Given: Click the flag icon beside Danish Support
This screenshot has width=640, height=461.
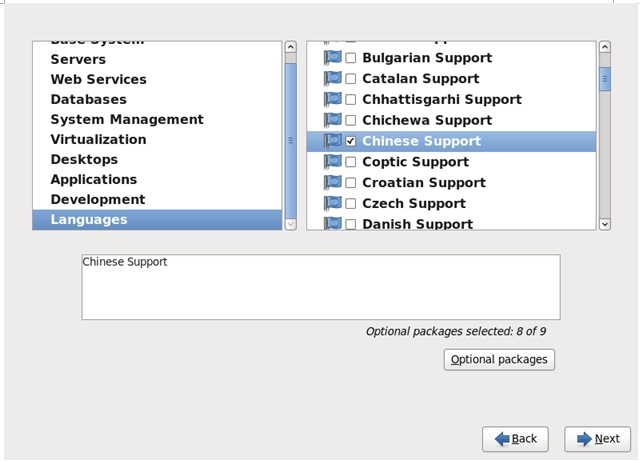Looking at the screenshot, I should 332,224.
